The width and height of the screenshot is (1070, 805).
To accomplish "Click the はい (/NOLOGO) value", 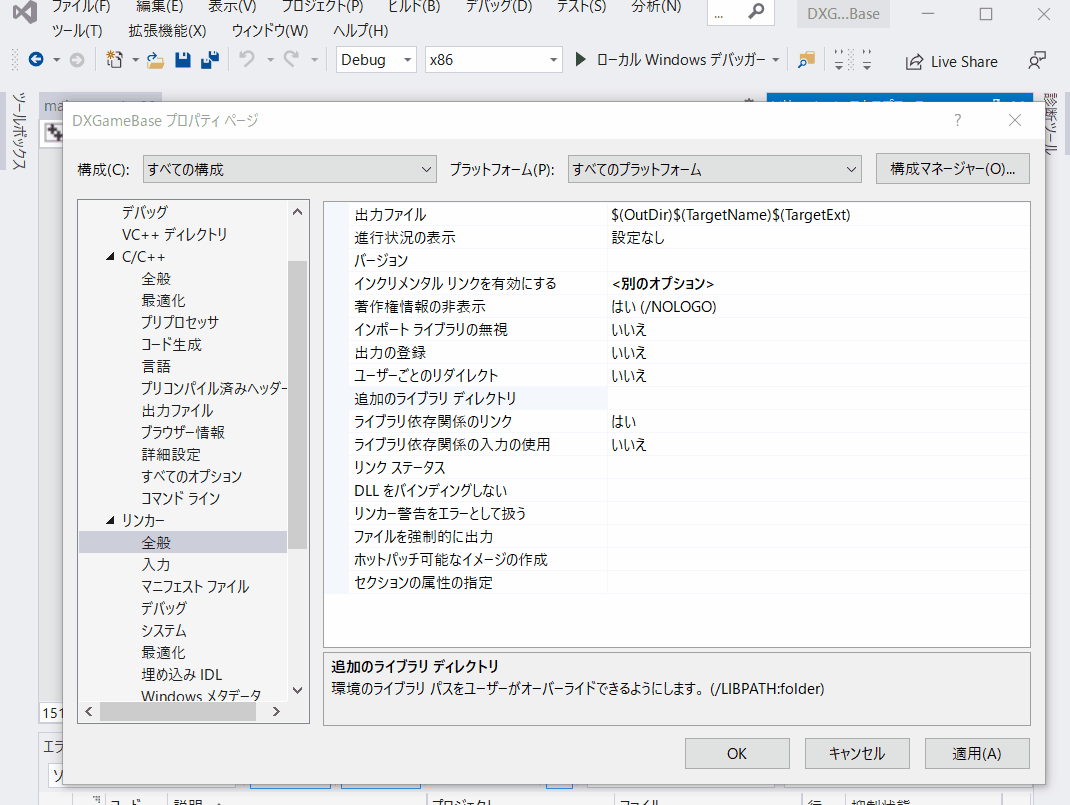I will click(664, 307).
